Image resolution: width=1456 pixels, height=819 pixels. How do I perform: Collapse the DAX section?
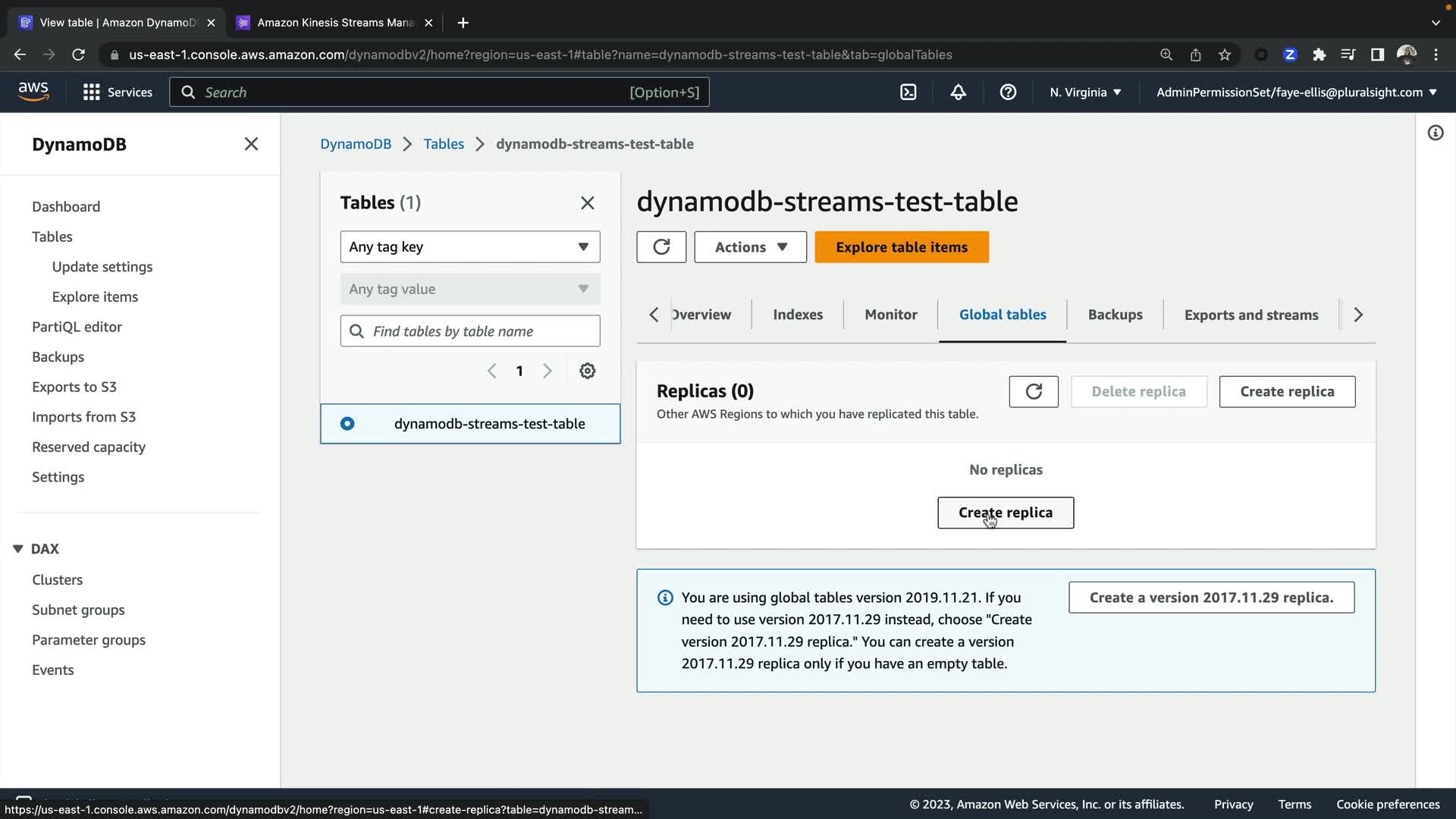[18, 548]
